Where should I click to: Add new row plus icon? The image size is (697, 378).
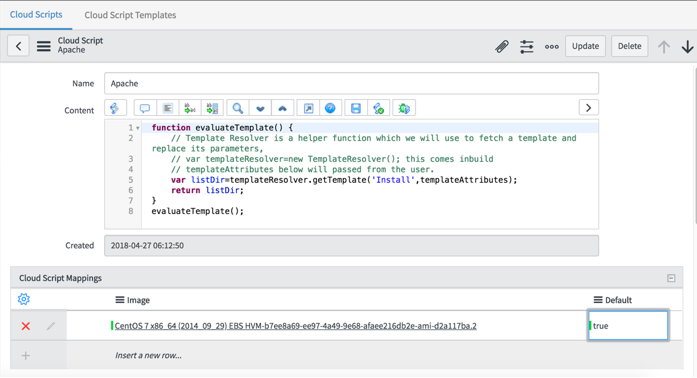pos(26,355)
